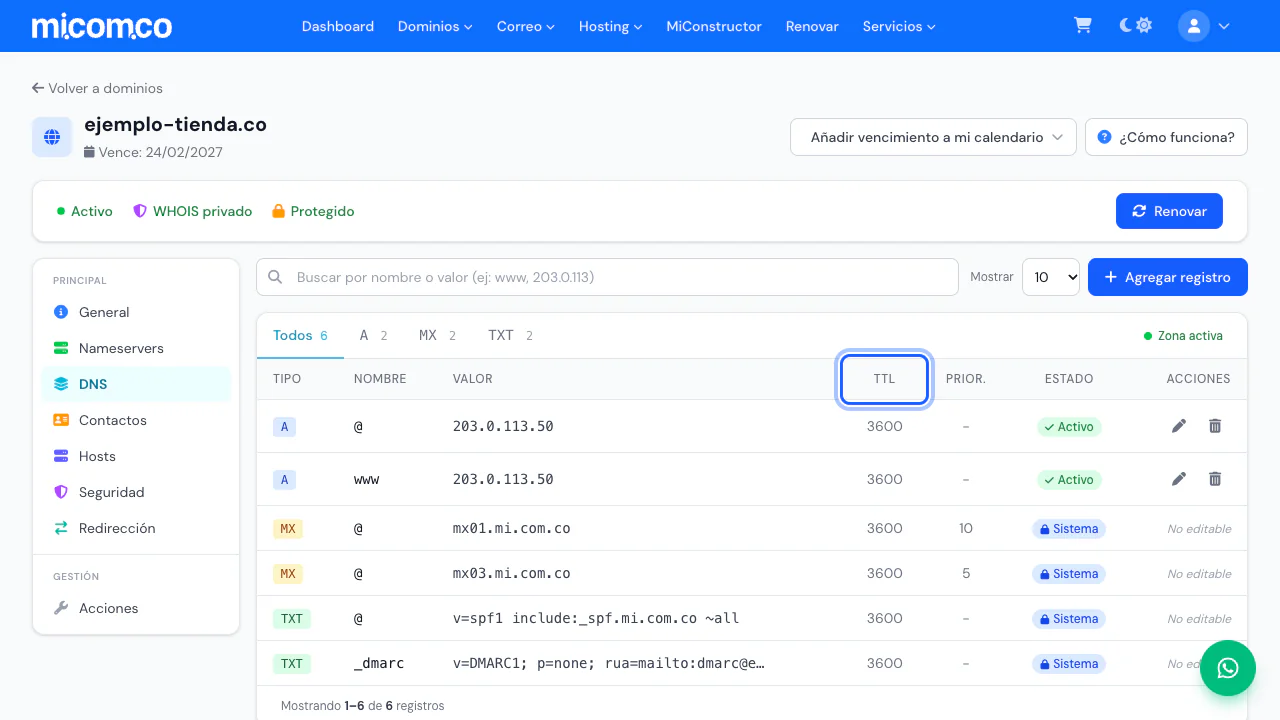The width and height of the screenshot is (1280, 720).
Task: Change the Mostrar rows-per-page select
Action: (x=1051, y=277)
